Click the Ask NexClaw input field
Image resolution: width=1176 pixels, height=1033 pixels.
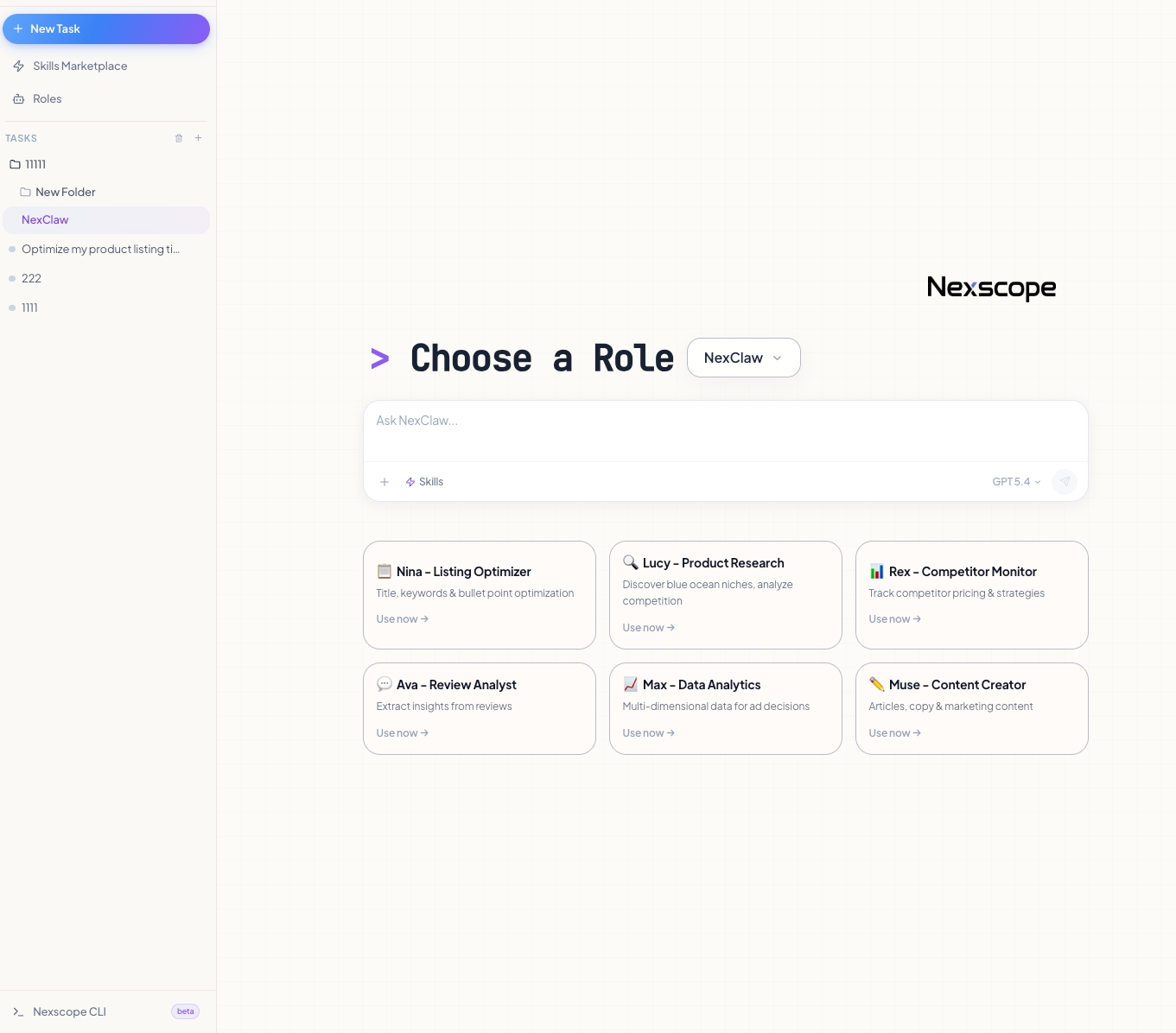tap(726, 421)
